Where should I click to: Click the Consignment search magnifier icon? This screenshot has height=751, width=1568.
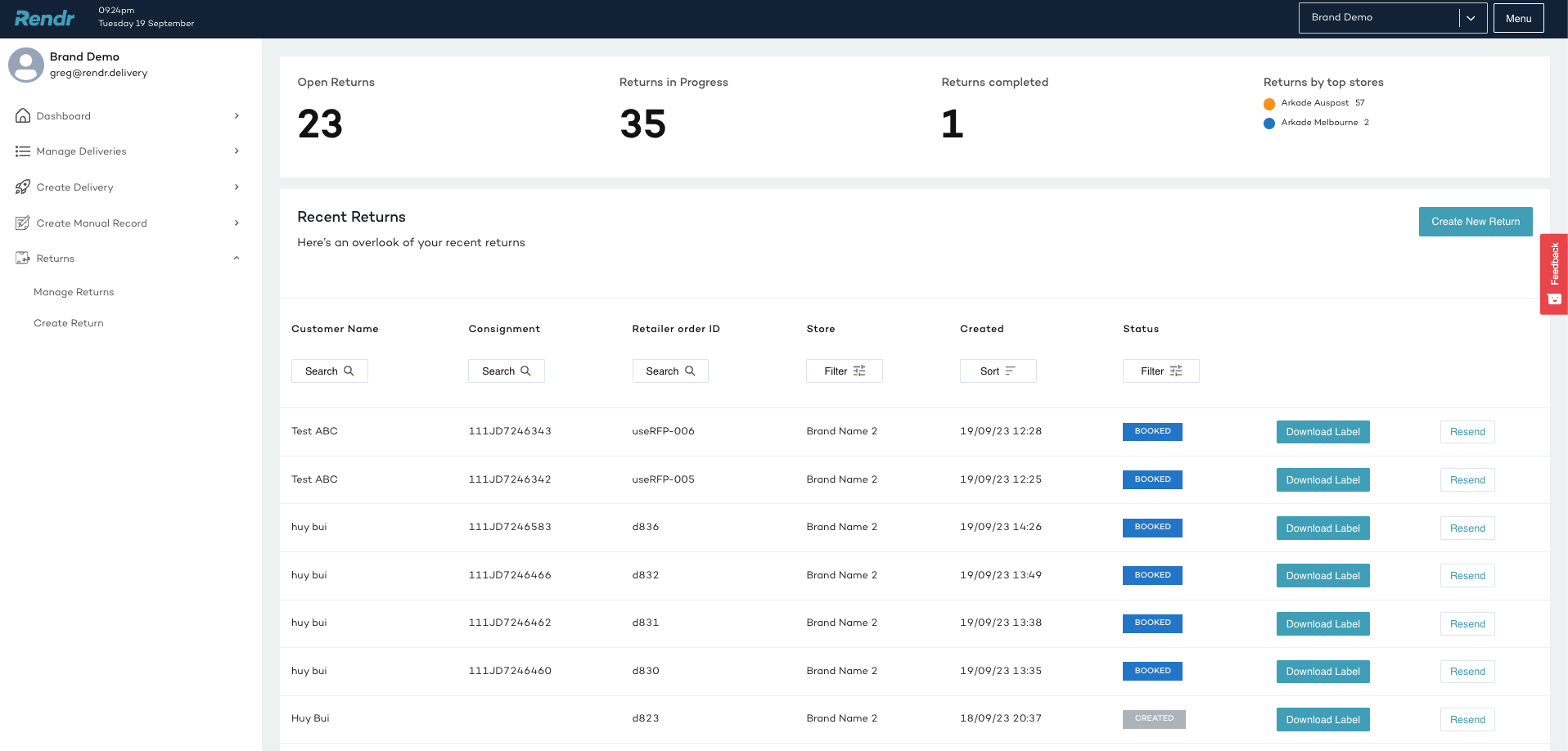tap(525, 371)
